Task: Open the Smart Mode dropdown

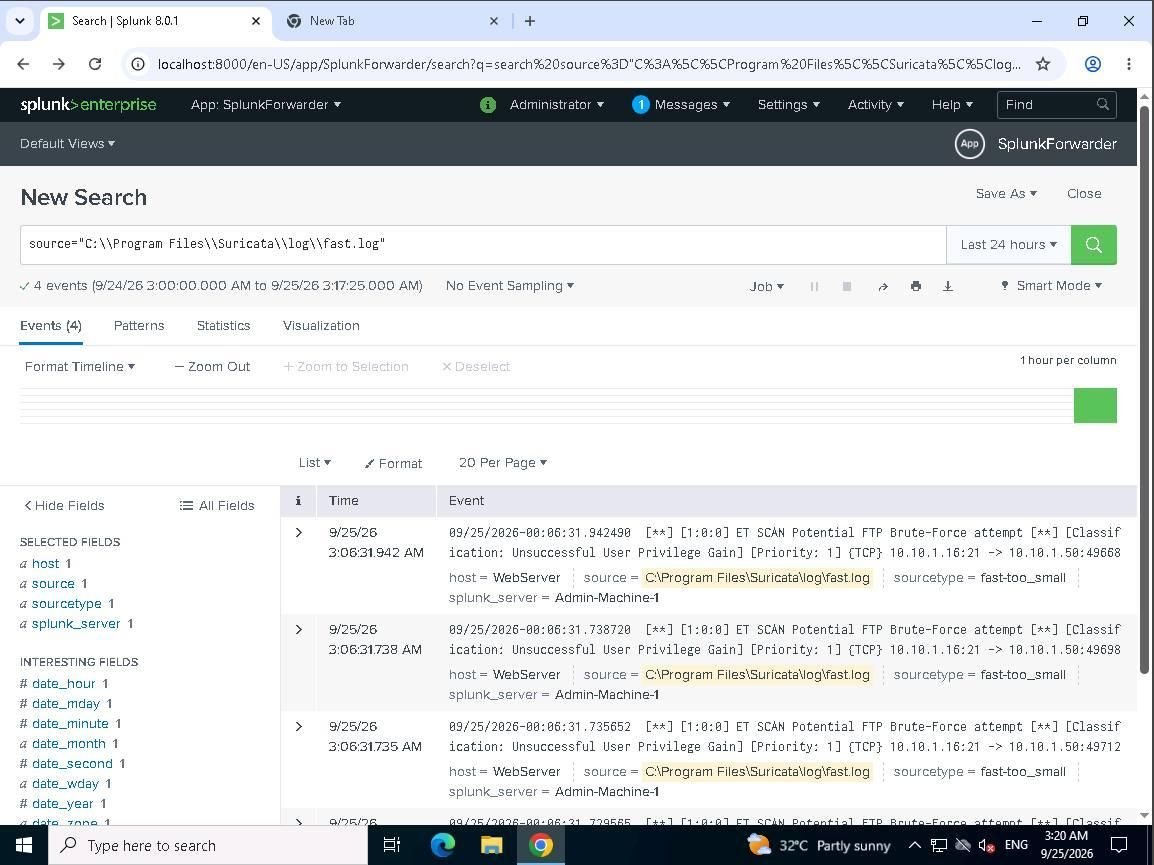Action: [1052, 286]
